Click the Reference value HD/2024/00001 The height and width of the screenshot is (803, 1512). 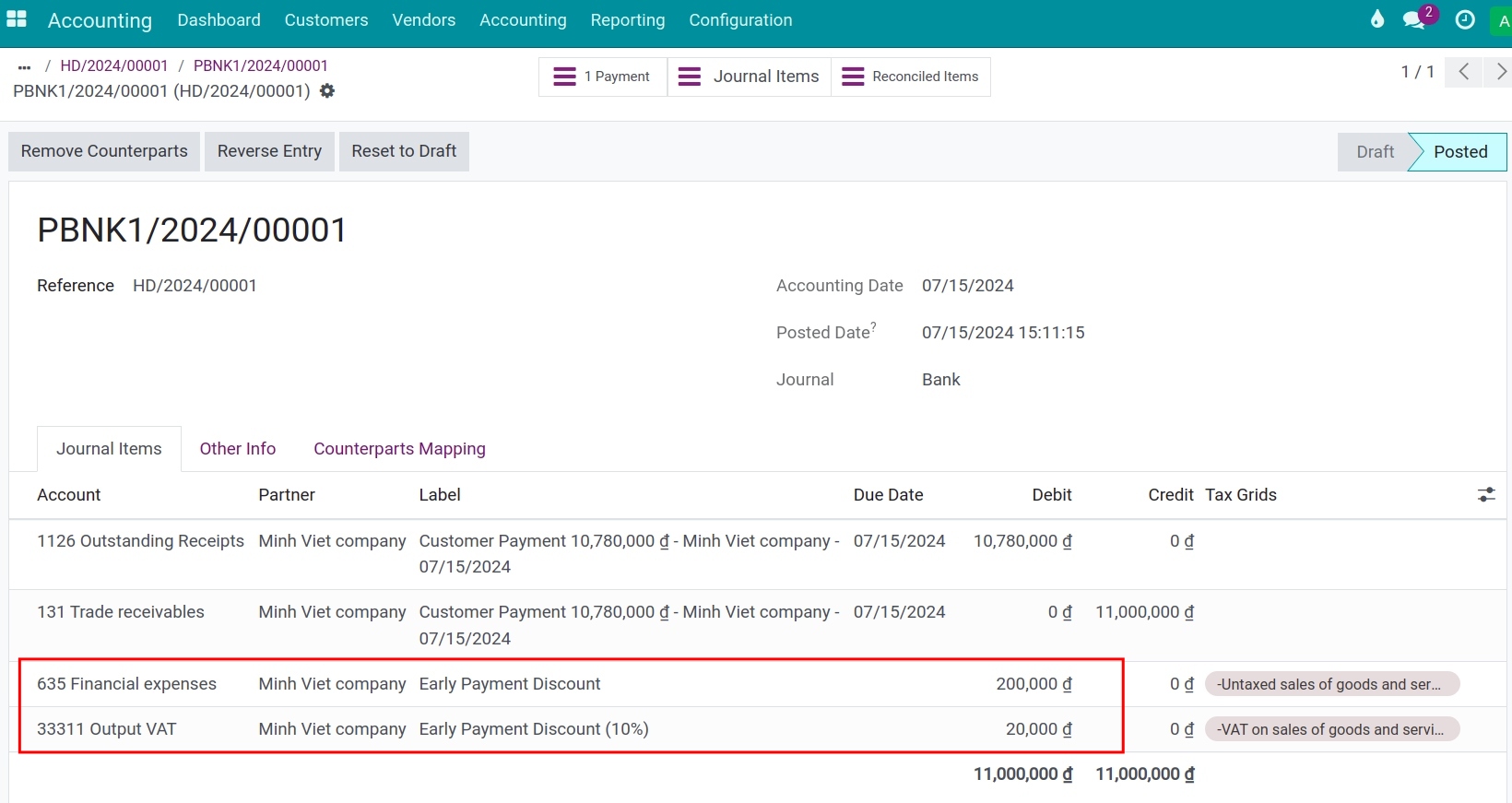(x=195, y=286)
